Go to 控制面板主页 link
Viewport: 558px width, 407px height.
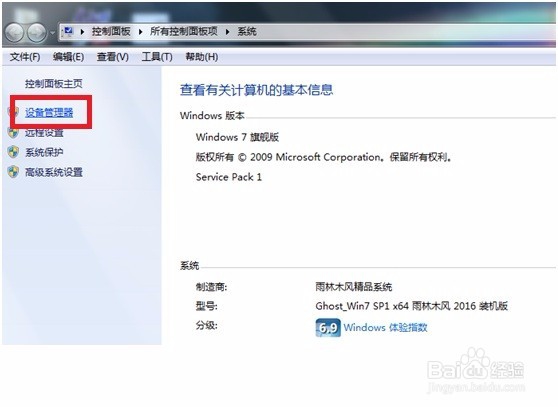(54, 84)
